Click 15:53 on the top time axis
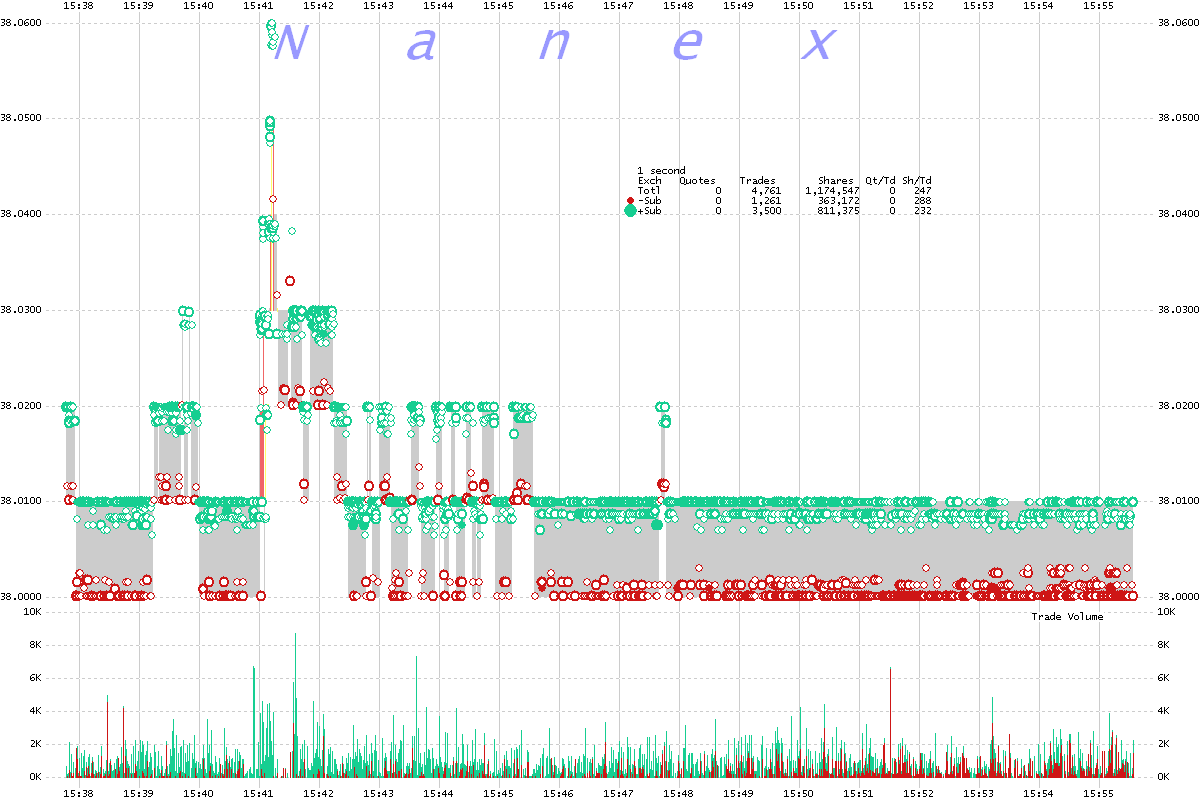The width and height of the screenshot is (1200, 800). [978, 6]
